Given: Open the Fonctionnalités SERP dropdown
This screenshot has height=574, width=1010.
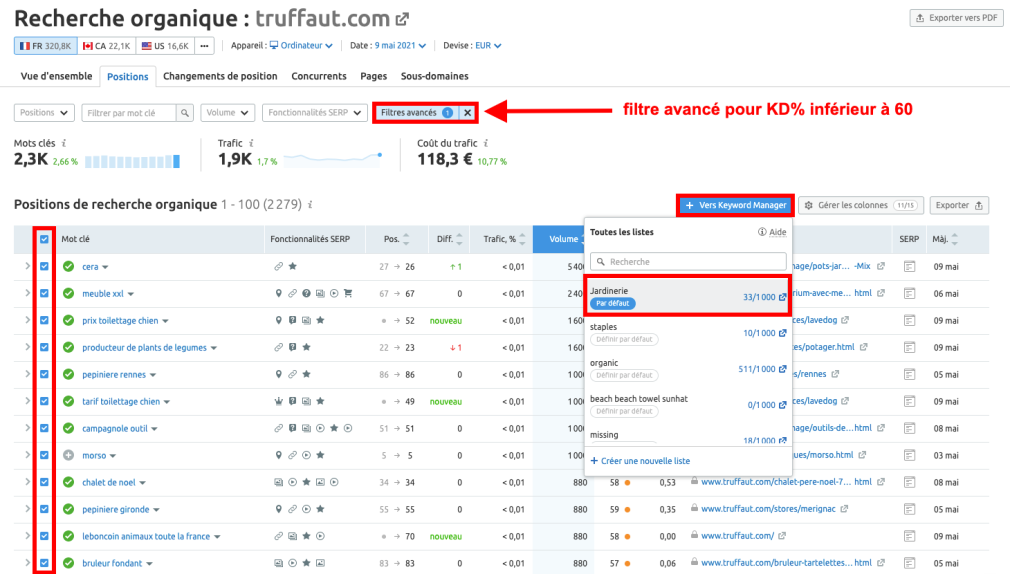Looking at the screenshot, I should [x=315, y=113].
